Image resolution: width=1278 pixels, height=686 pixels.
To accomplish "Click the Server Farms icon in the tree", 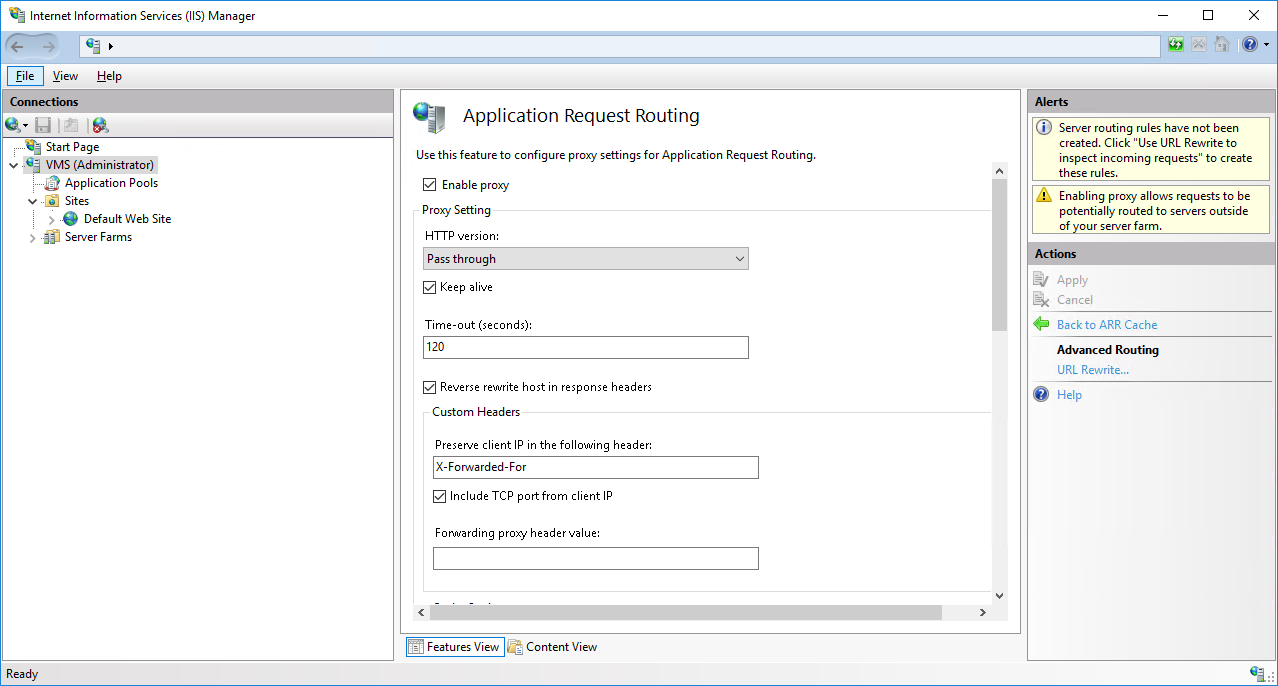I will 53,237.
